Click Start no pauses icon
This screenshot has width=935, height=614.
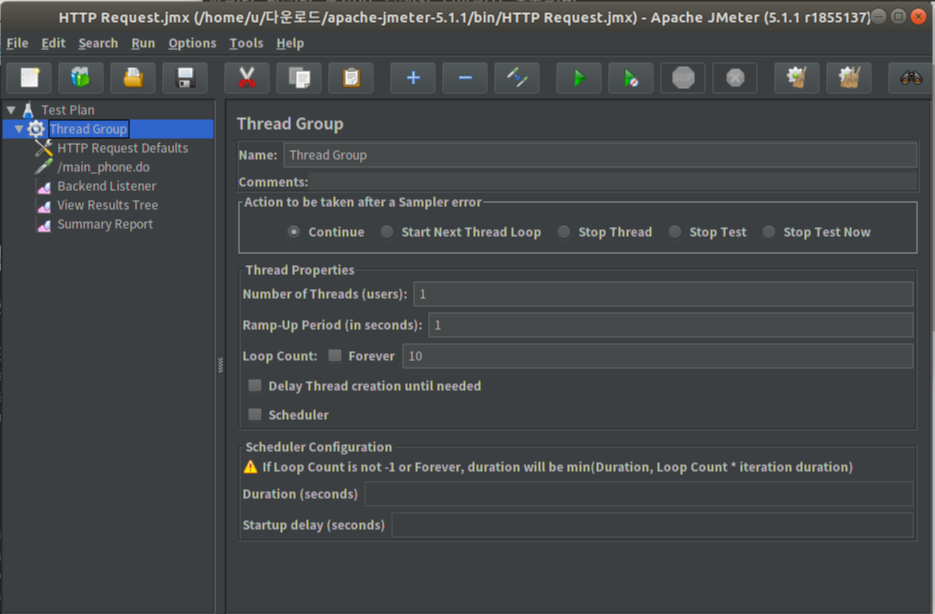point(631,78)
